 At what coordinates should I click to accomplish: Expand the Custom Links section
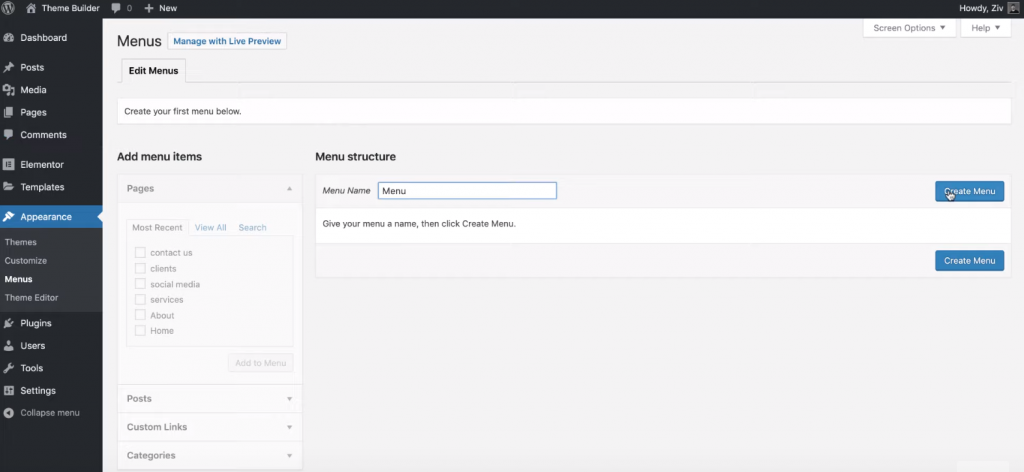[209, 427]
